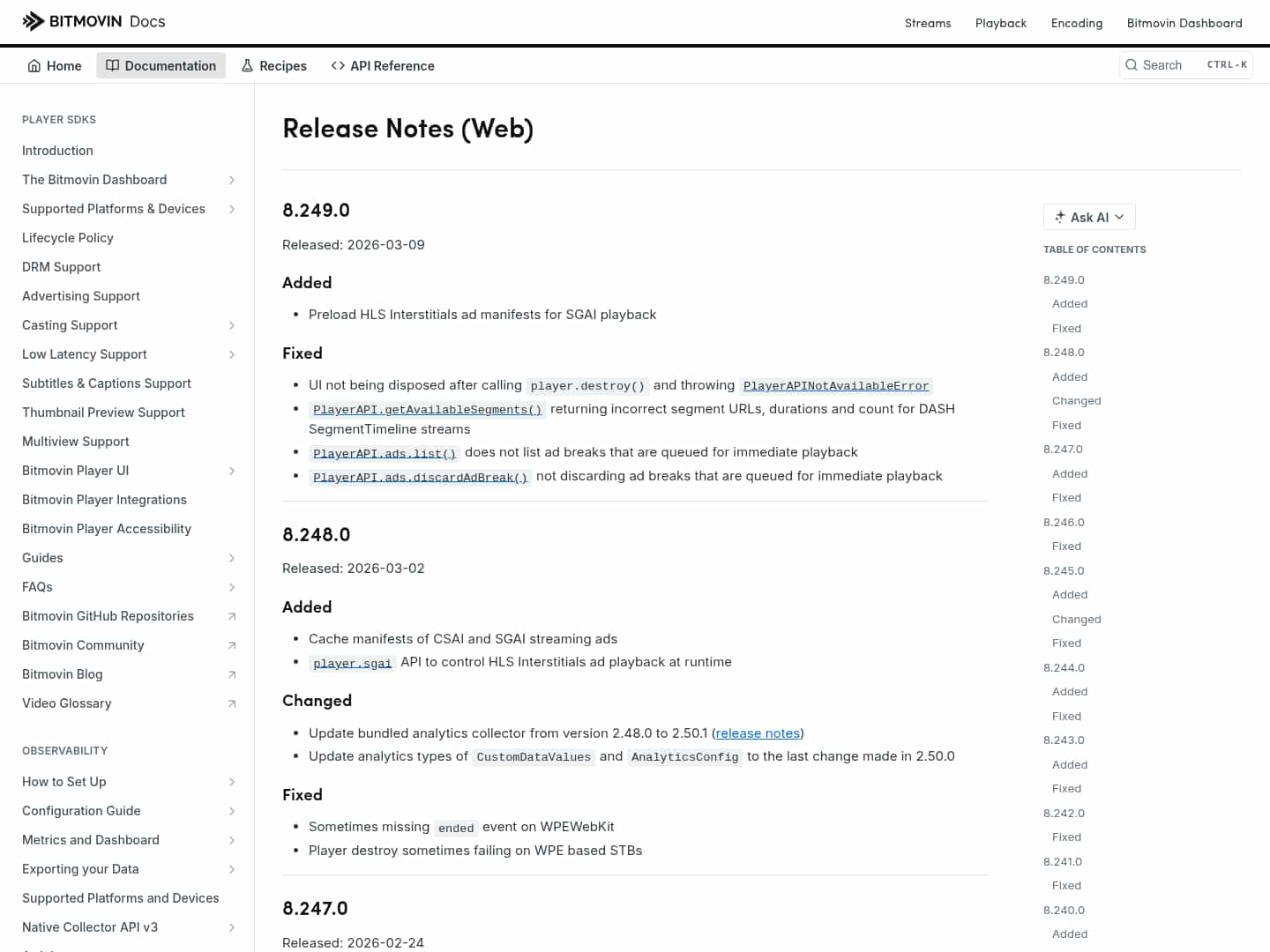Expand Casting Support chevron

[x=232, y=325]
